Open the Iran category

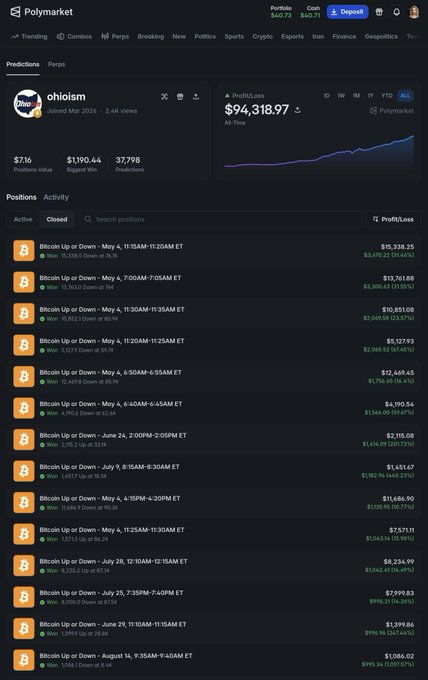click(x=318, y=36)
